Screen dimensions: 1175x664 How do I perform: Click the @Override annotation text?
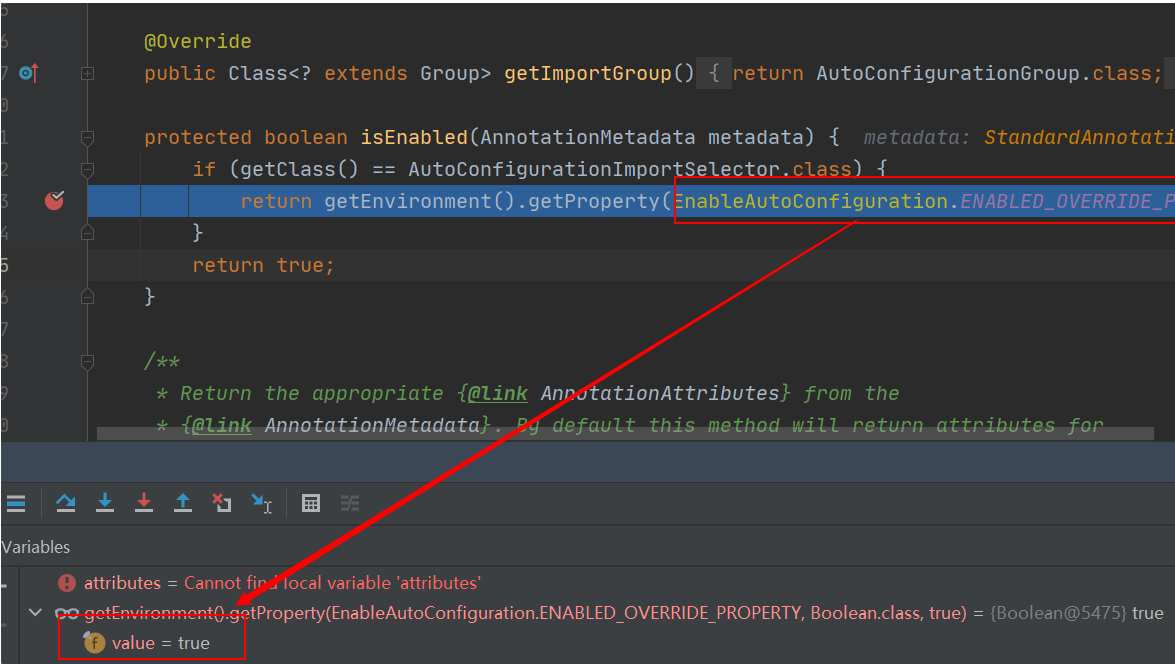(198, 41)
